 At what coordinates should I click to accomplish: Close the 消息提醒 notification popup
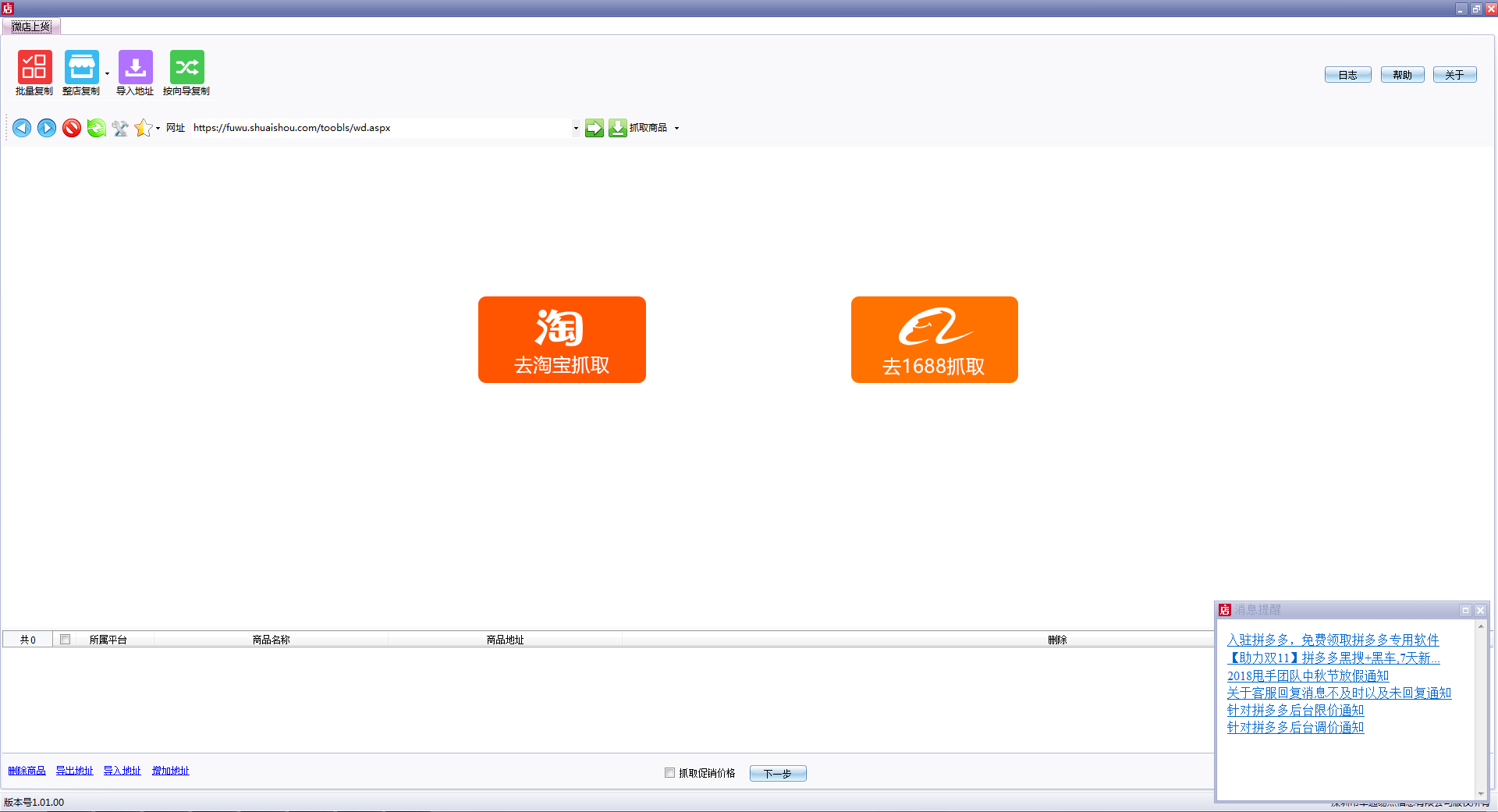pyautogui.click(x=1480, y=610)
